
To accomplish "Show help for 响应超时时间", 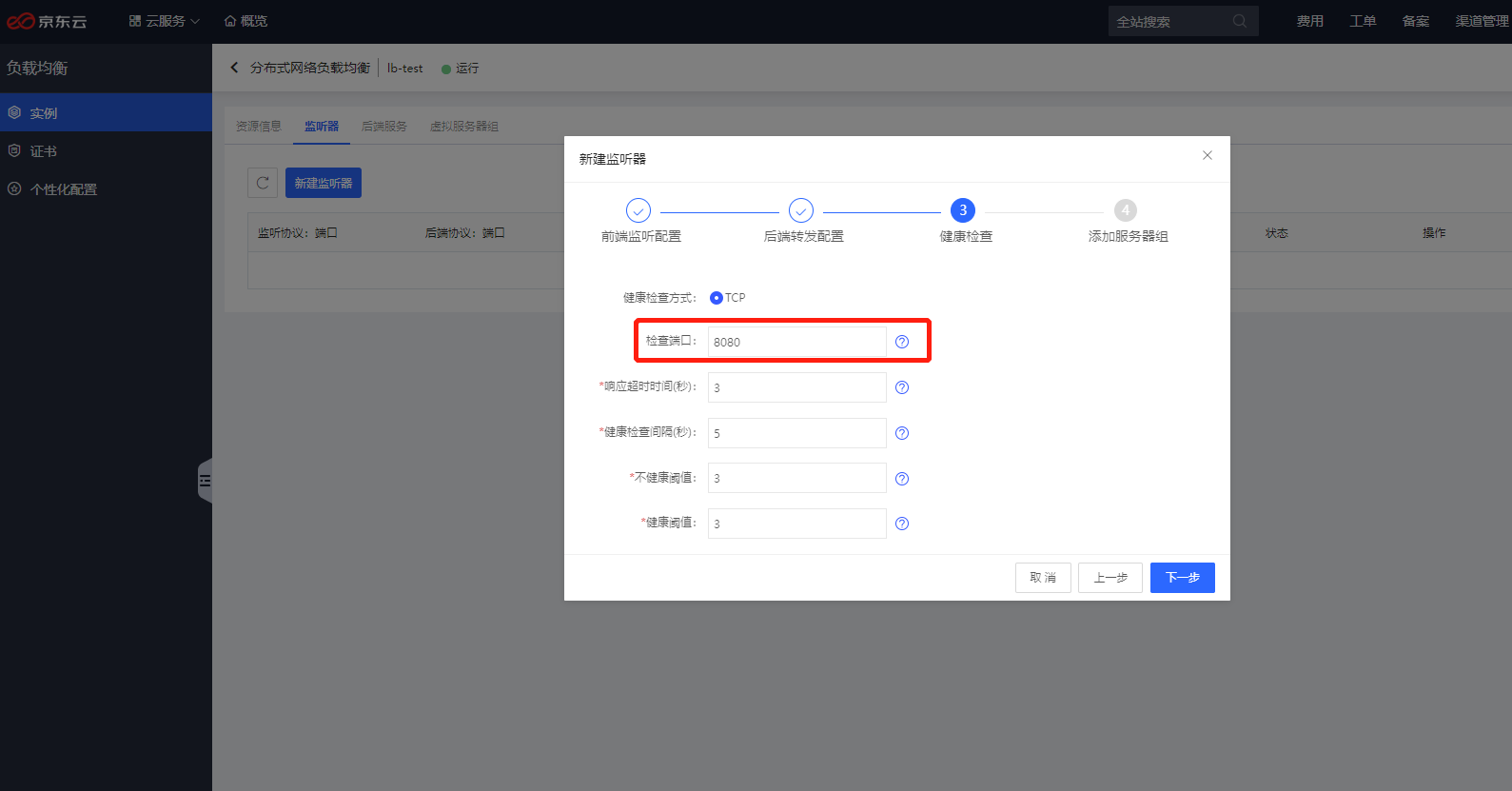I will 902,387.
